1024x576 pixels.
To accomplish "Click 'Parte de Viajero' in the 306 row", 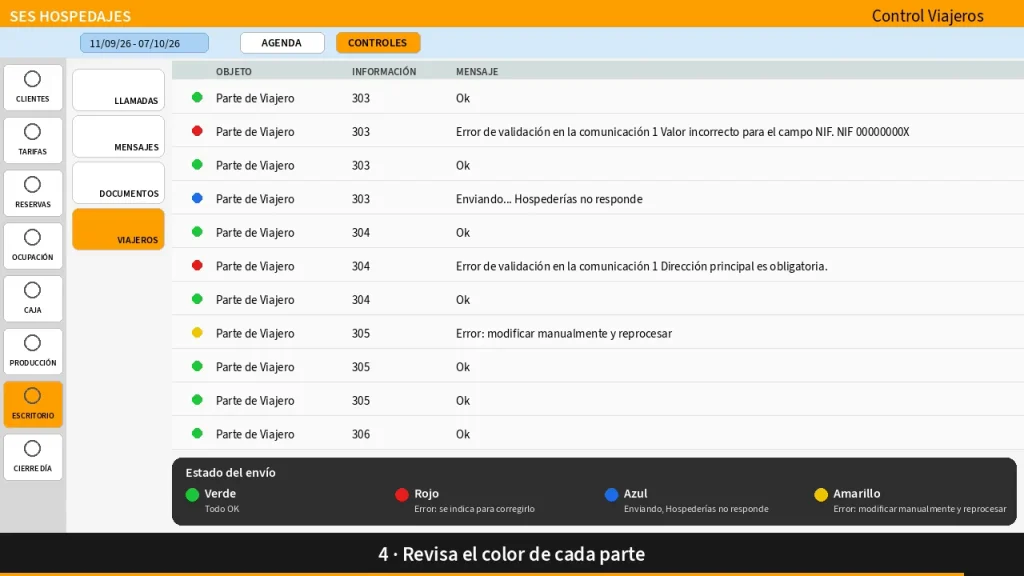I will [x=255, y=434].
